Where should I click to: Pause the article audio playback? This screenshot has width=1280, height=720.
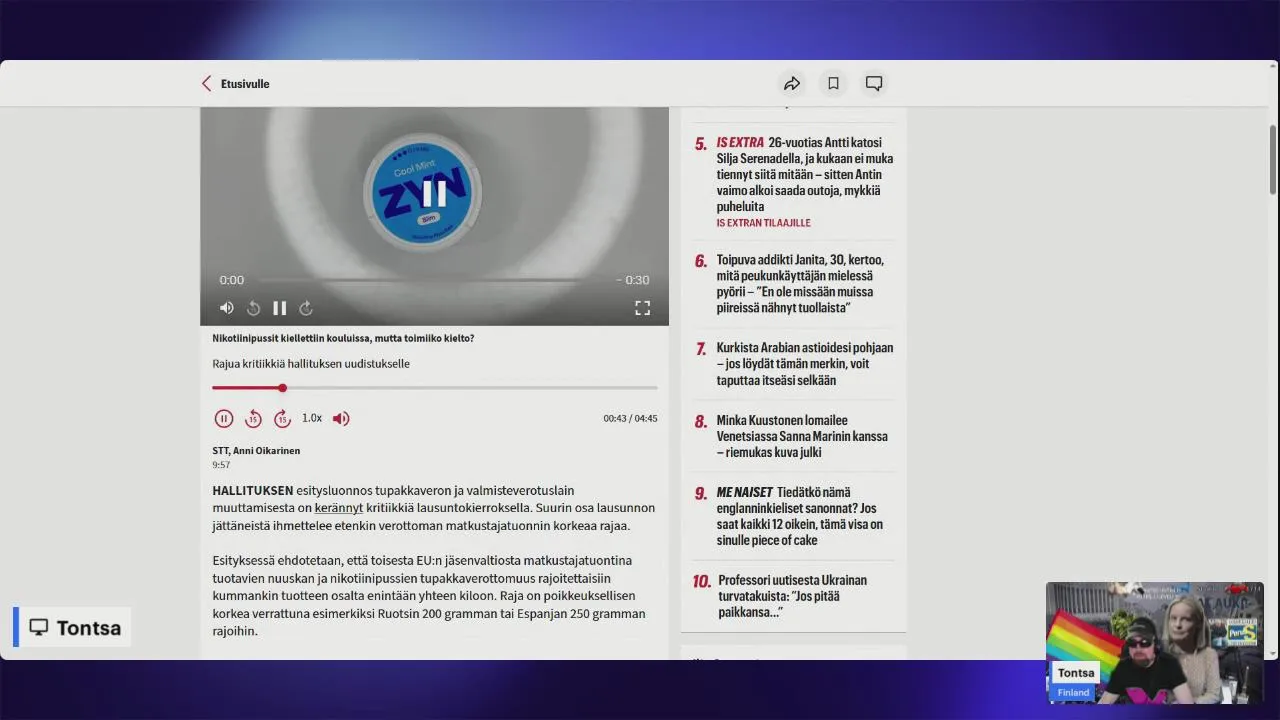224,418
